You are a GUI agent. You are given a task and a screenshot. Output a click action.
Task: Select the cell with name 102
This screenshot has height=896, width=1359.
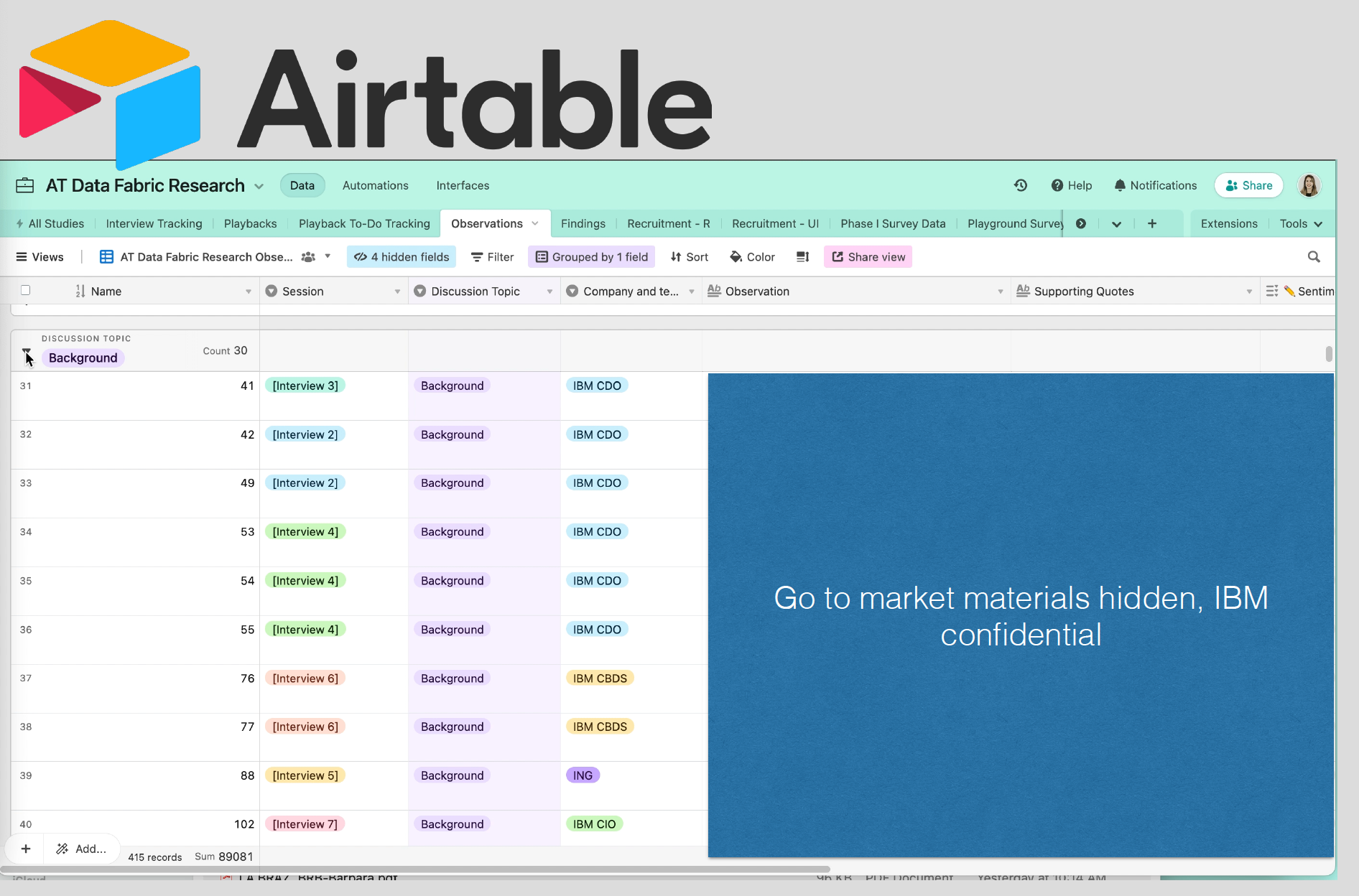pyautogui.click(x=135, y=829)
